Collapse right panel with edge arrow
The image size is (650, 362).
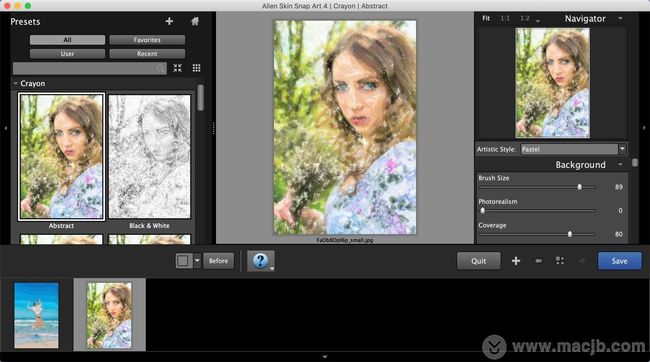pos(644,128)
